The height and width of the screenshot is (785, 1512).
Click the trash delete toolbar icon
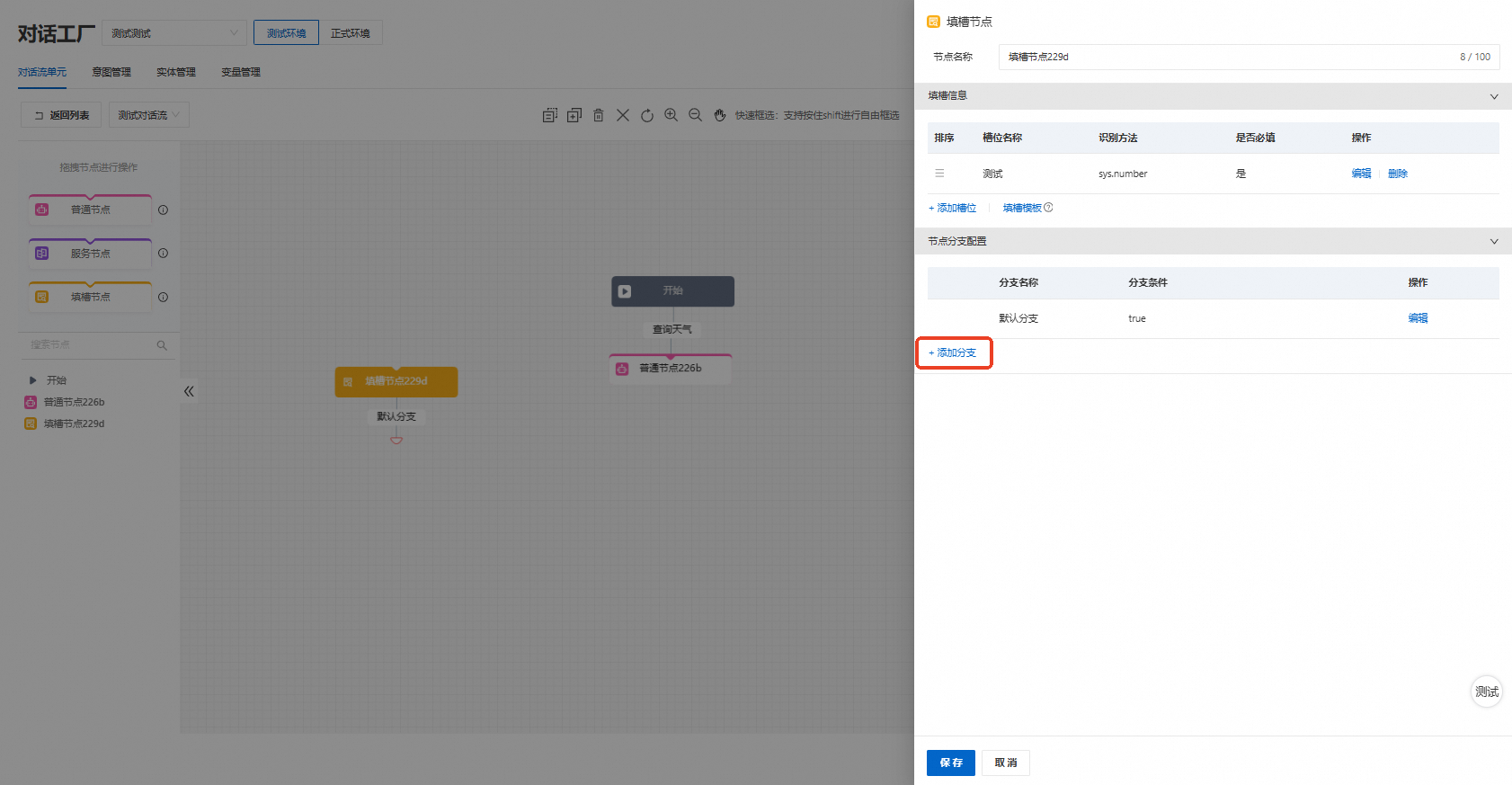(x=599, y=115)
